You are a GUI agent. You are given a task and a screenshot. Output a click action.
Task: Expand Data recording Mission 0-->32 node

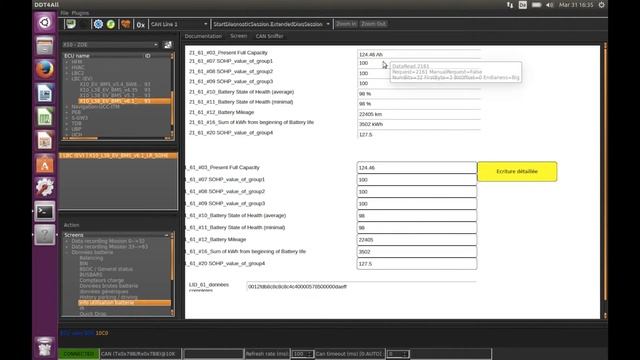coord(67,241)
